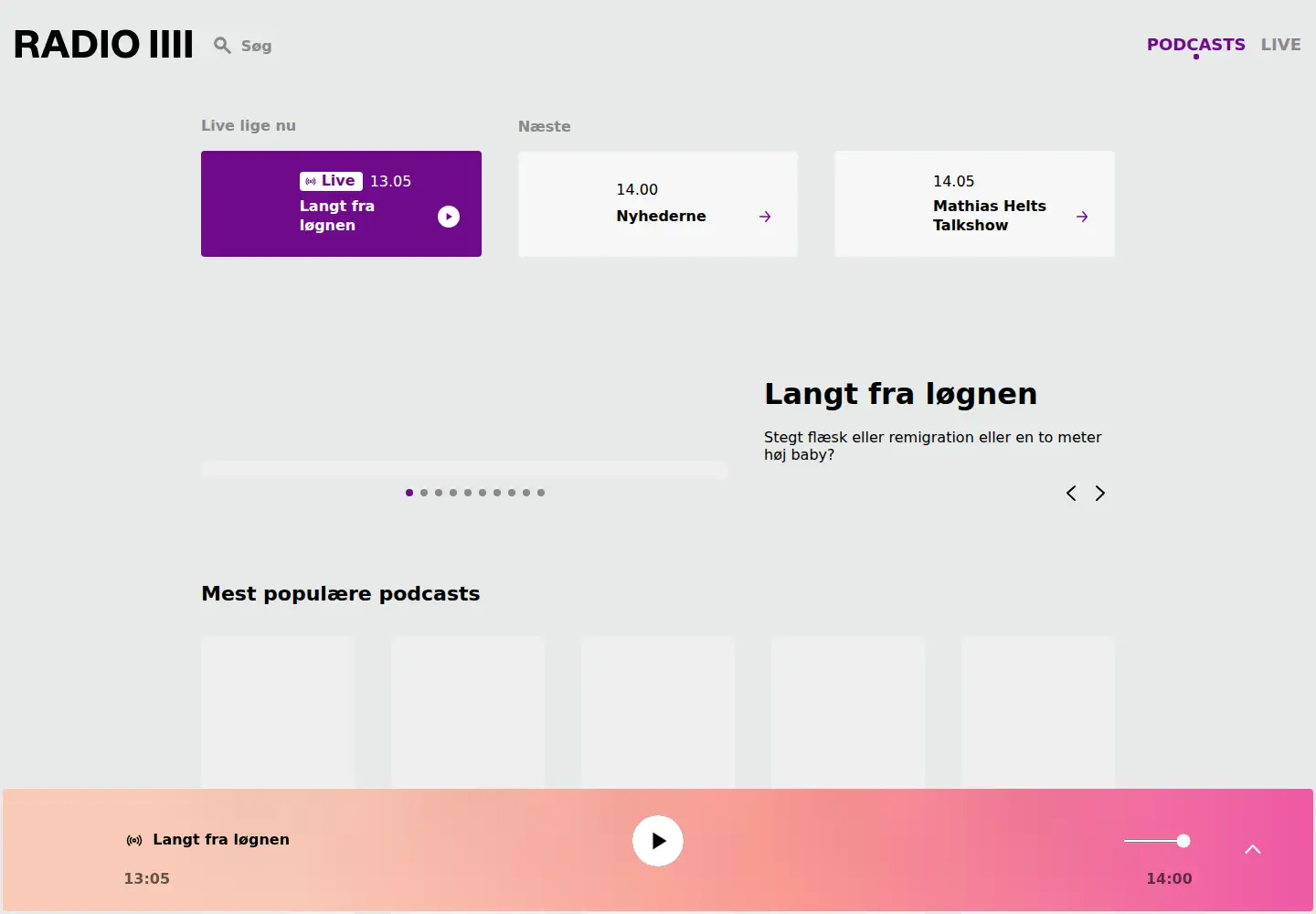Open the last visible popular podcast thumbnail
1316x914 pixels.
pos(1038,713)
